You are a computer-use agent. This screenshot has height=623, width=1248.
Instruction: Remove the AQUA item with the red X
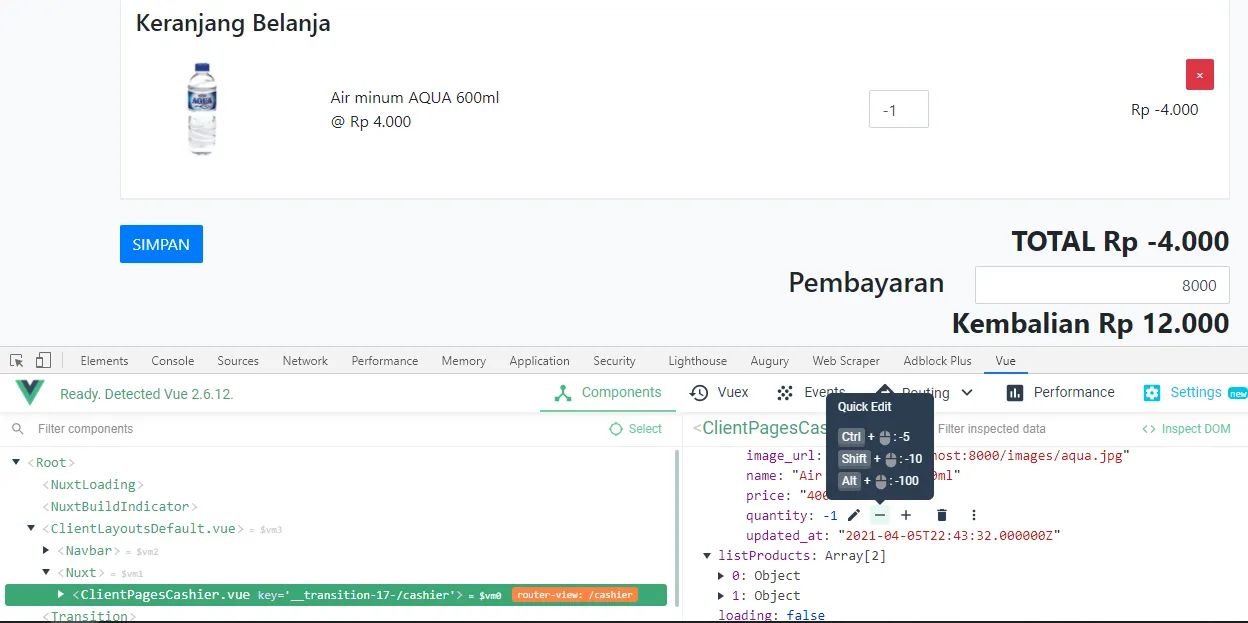pyautogui.click(x=1199, y=74)
